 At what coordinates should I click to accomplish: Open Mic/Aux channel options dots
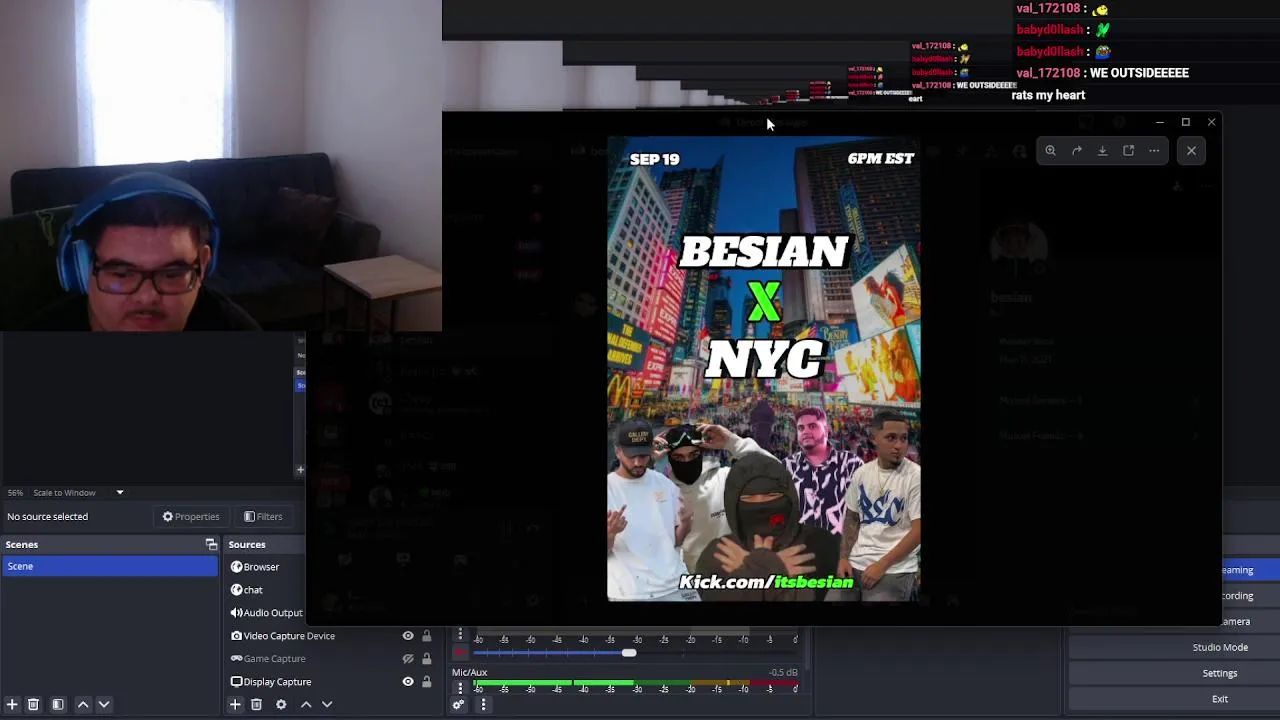pyautogui.click(x=460, y=688)
